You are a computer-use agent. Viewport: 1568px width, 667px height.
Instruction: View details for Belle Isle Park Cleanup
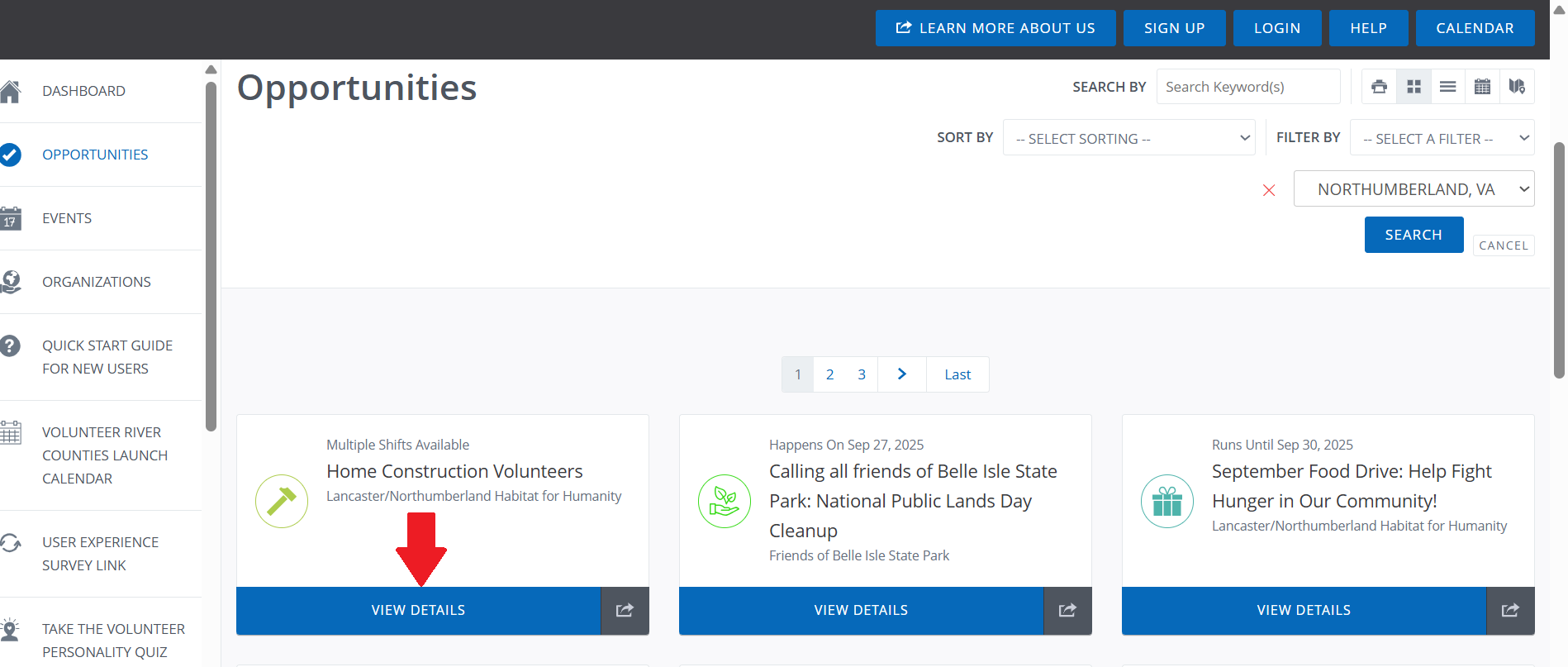[x=861, y=611]
